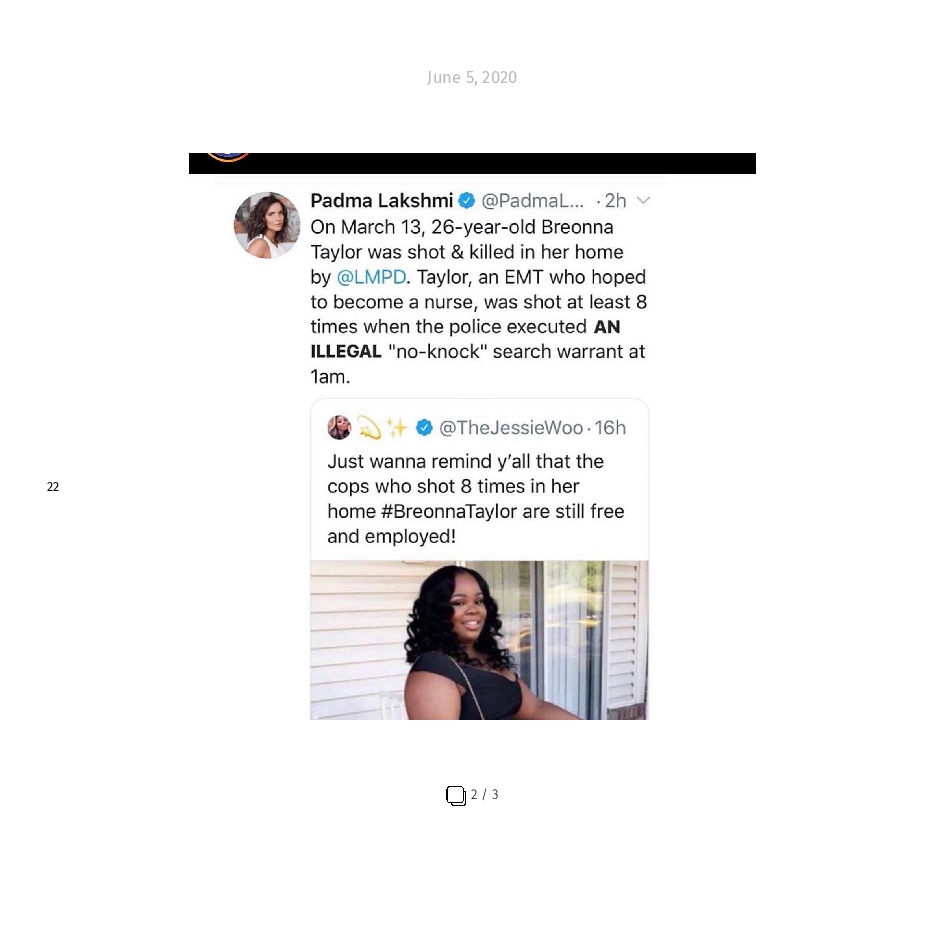Click Padma Lakshmi's profile avatar

click(267, 225)
